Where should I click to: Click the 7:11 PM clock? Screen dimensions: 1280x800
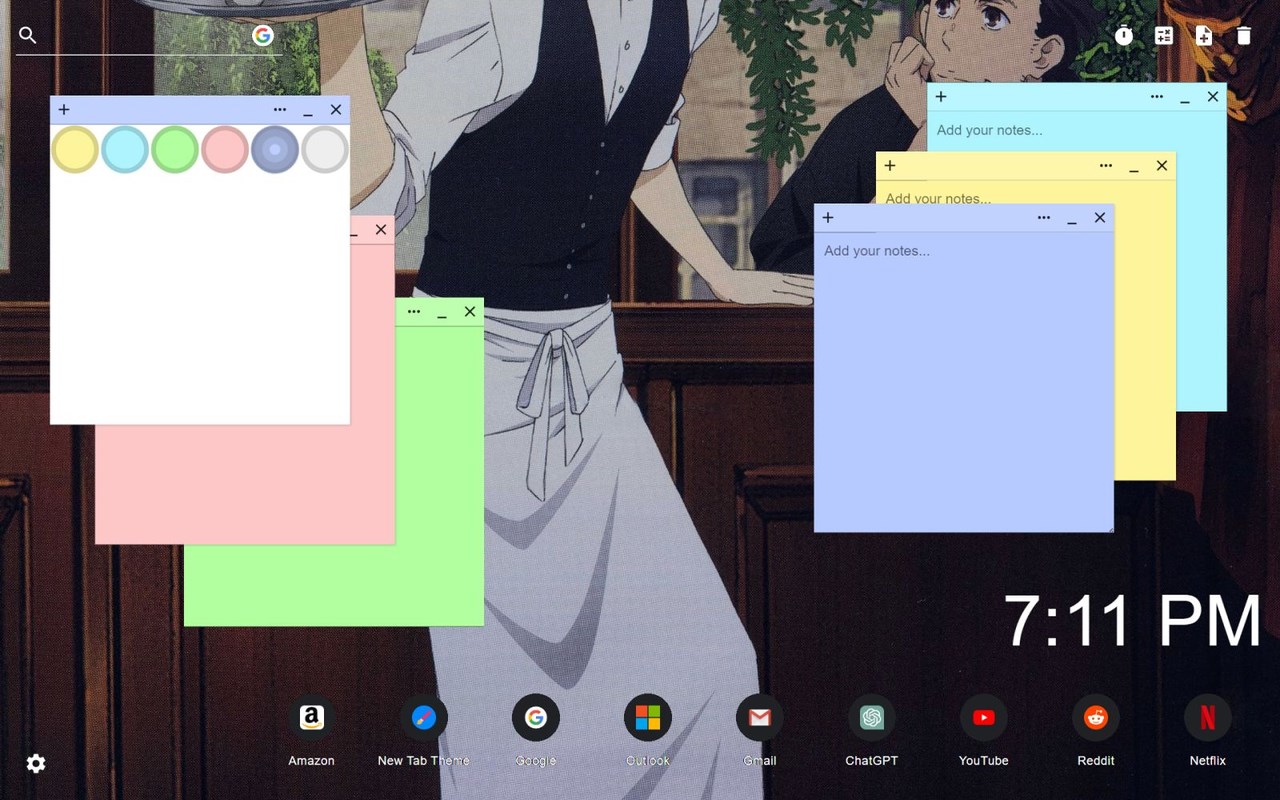pyautogui.click(x=1132, y=621)
